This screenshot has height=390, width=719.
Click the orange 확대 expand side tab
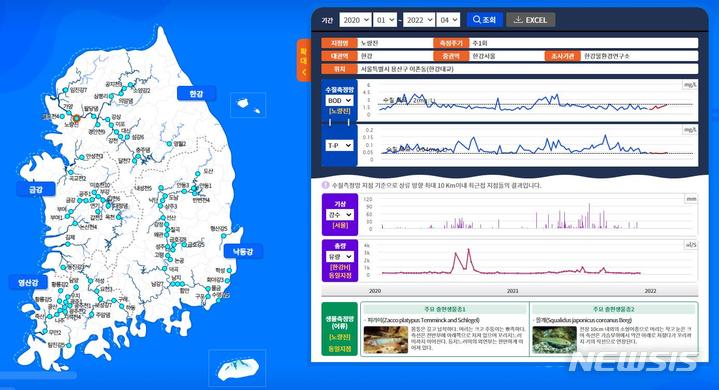[x=304, y=60]
